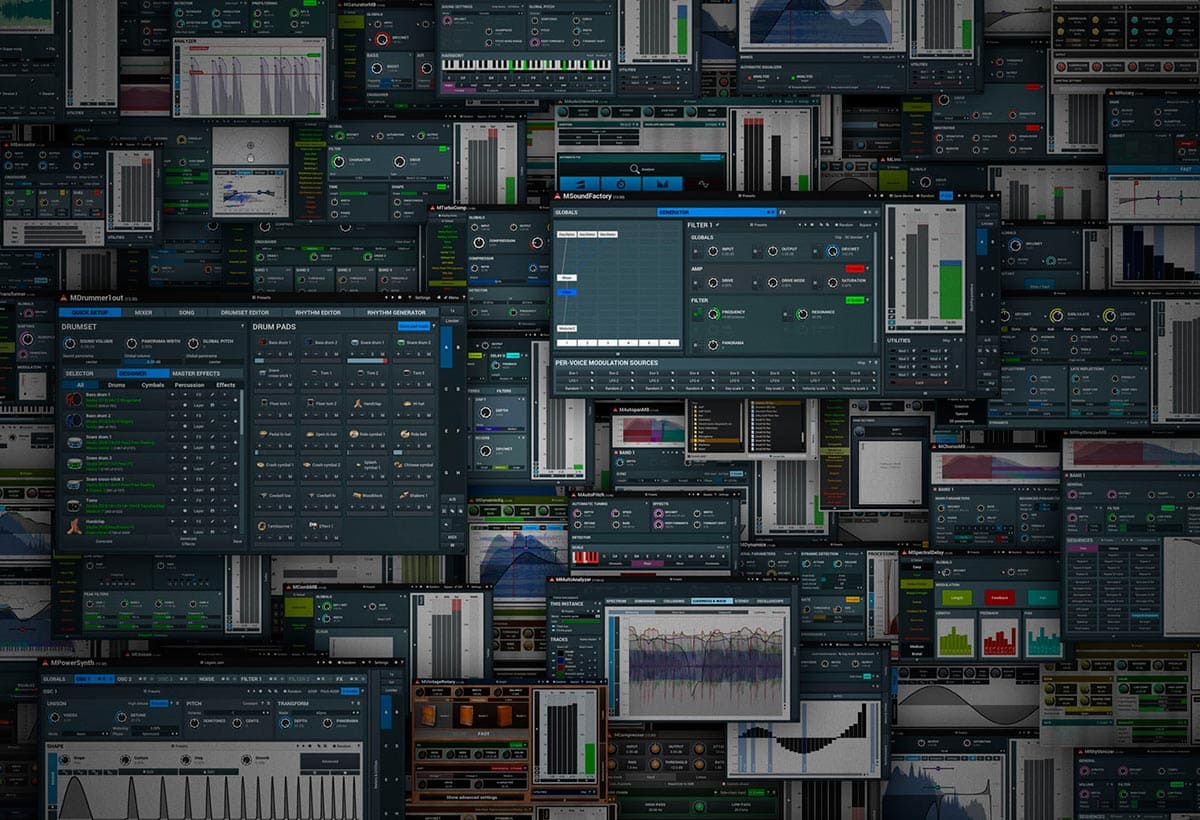Click MSoundFactory Resonance knob
Viewport: 1200px width, 820px height.
802,314
